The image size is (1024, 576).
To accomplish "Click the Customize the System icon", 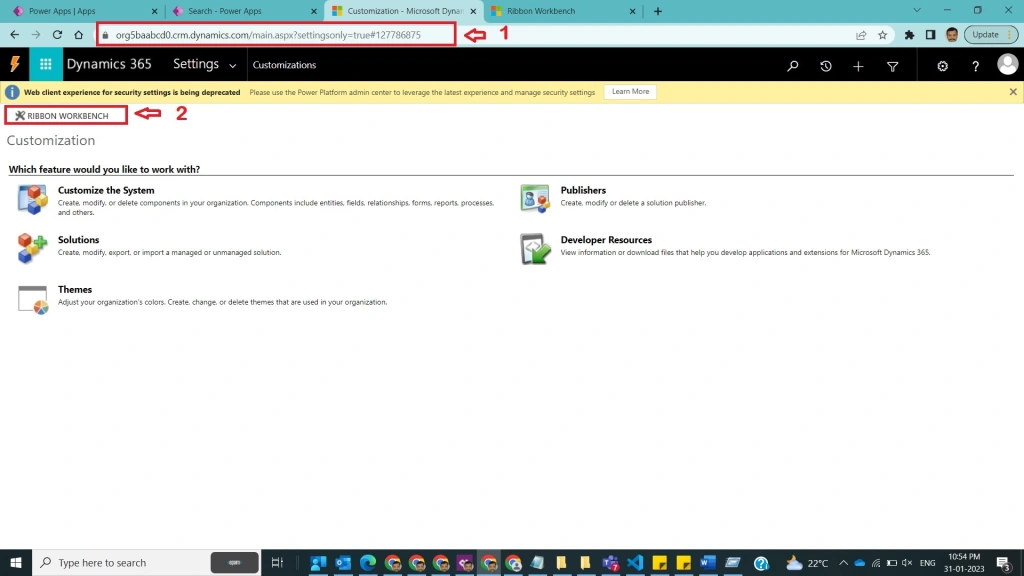I will pyautogui.click(x=32, y=199).
